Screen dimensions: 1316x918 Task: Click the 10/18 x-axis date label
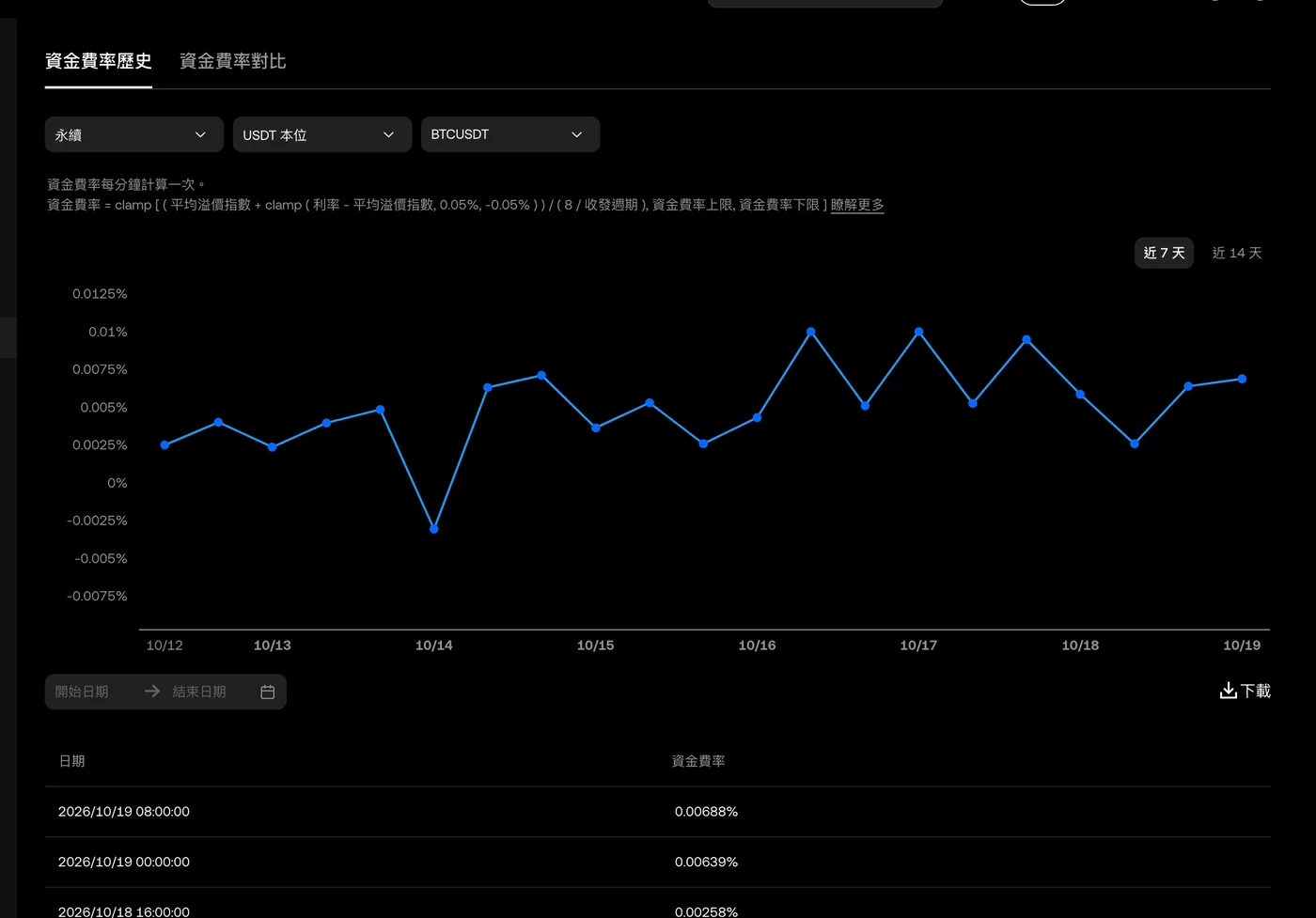pos(1080,646)
